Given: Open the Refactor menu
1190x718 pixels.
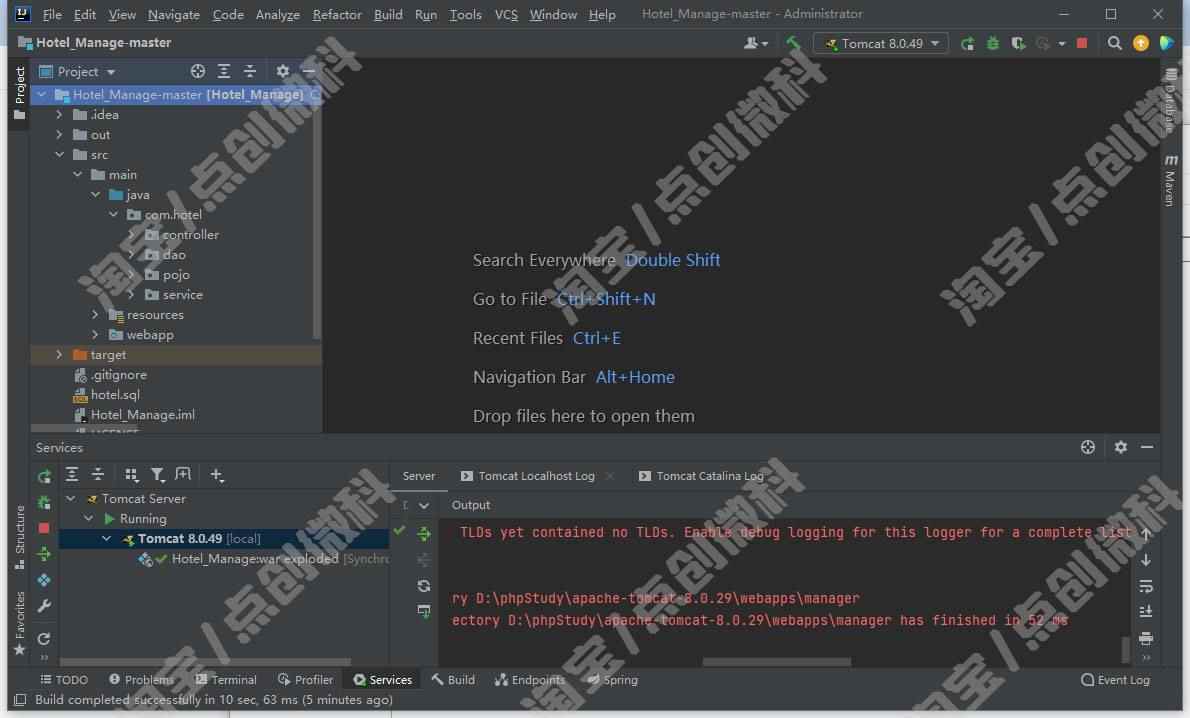Looking at the screenshot, I should (337, 14).
